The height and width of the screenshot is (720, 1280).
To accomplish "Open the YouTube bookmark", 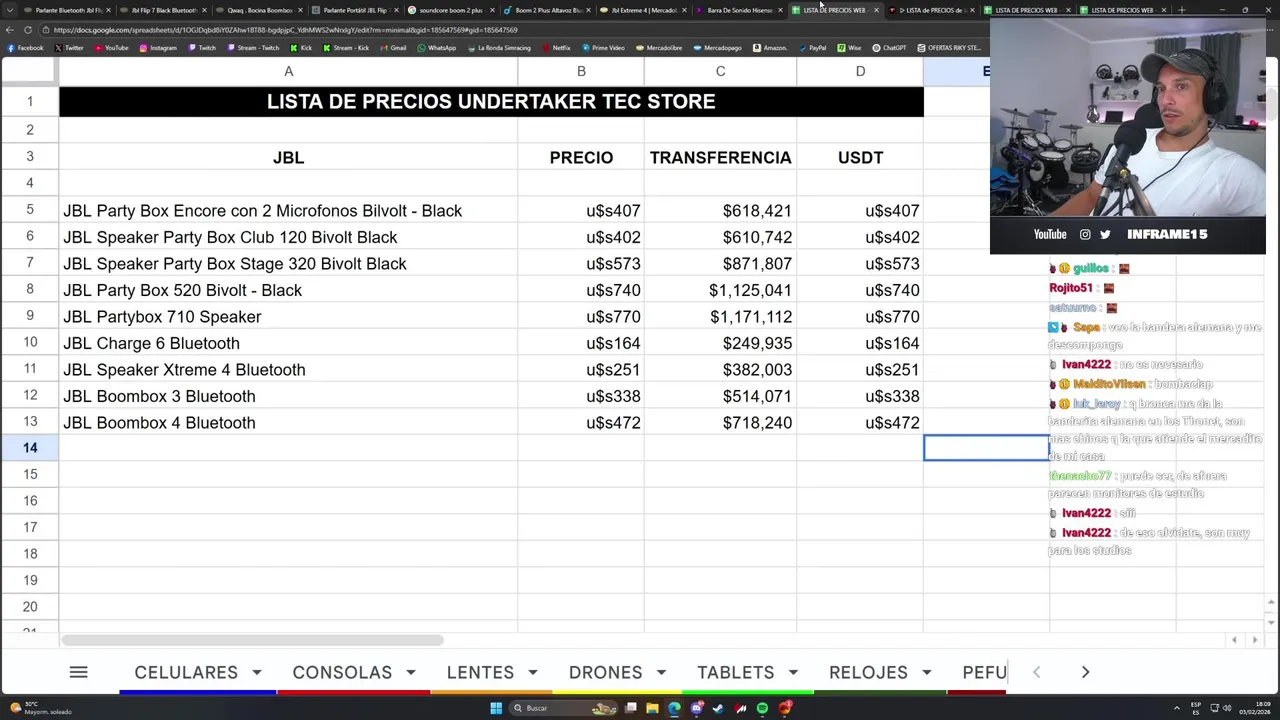I will click(x=112, y=48).
